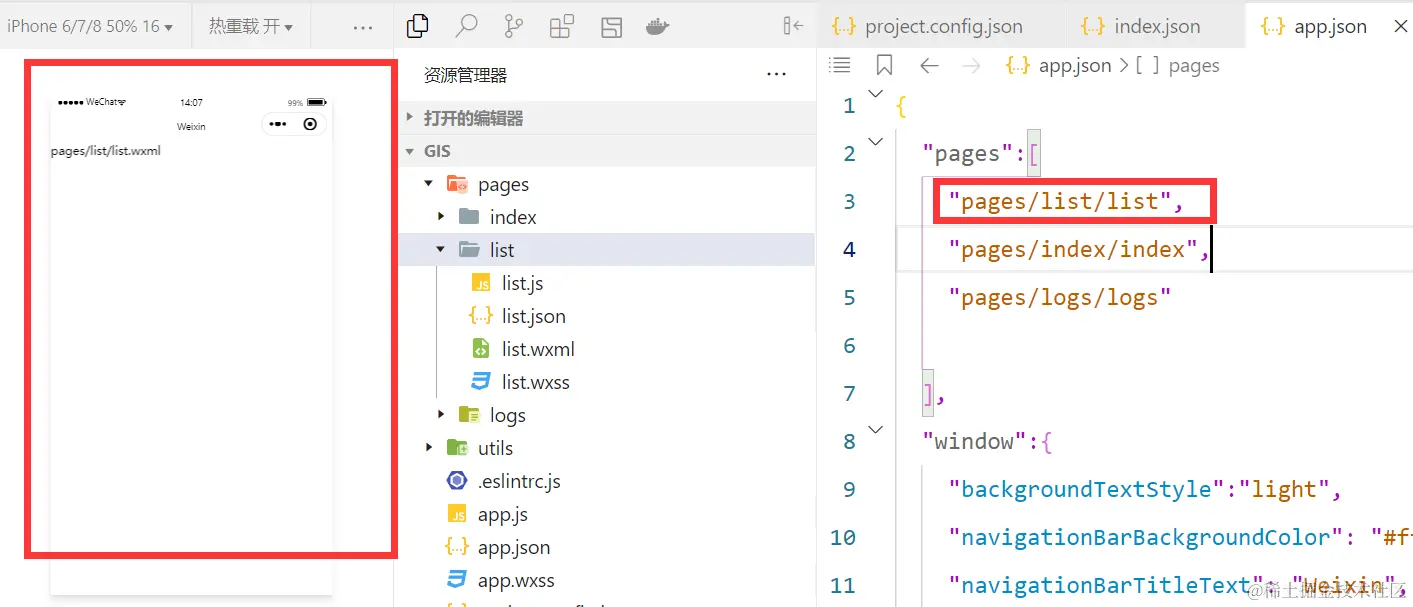Open the Docker whale icon
Viewport: 1413px width, 607px height.
[x=658, y=27]
